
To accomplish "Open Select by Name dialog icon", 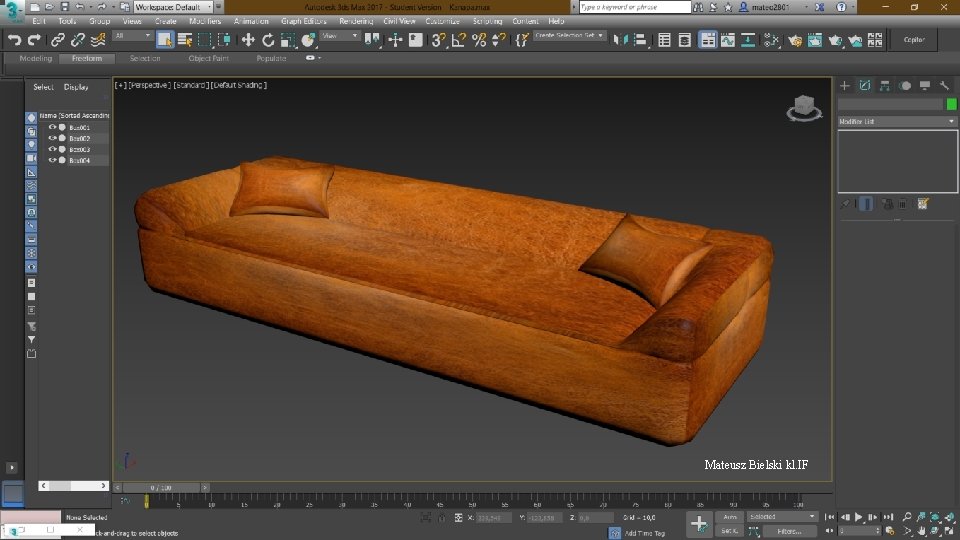I will click(x=185, y=40).
